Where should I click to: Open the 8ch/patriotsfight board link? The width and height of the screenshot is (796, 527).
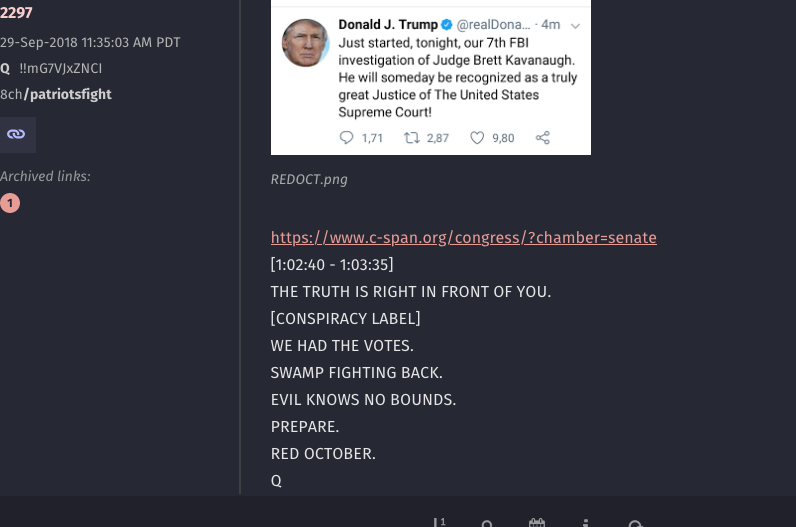[x=56, y=94]
